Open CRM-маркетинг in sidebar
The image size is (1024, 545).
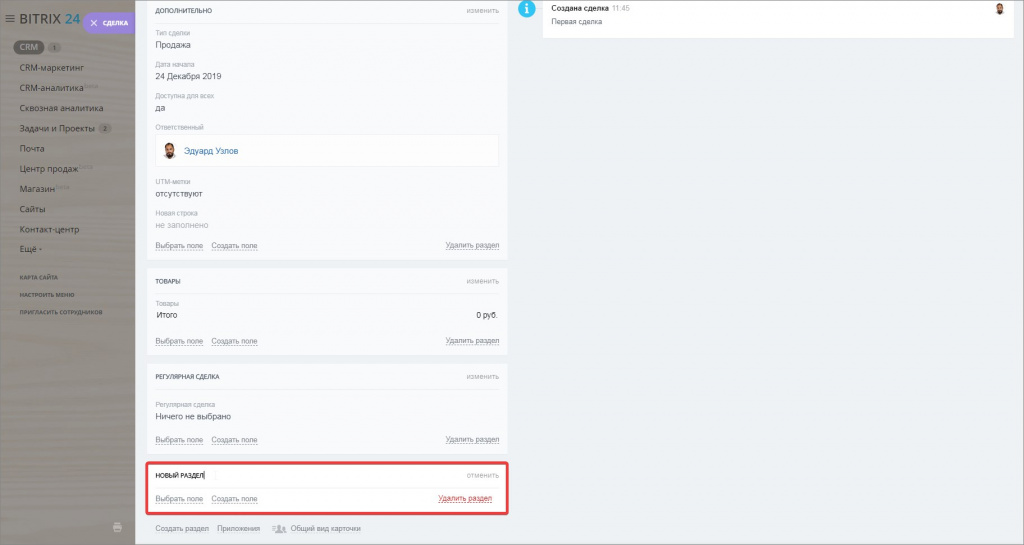click(52, 67)
